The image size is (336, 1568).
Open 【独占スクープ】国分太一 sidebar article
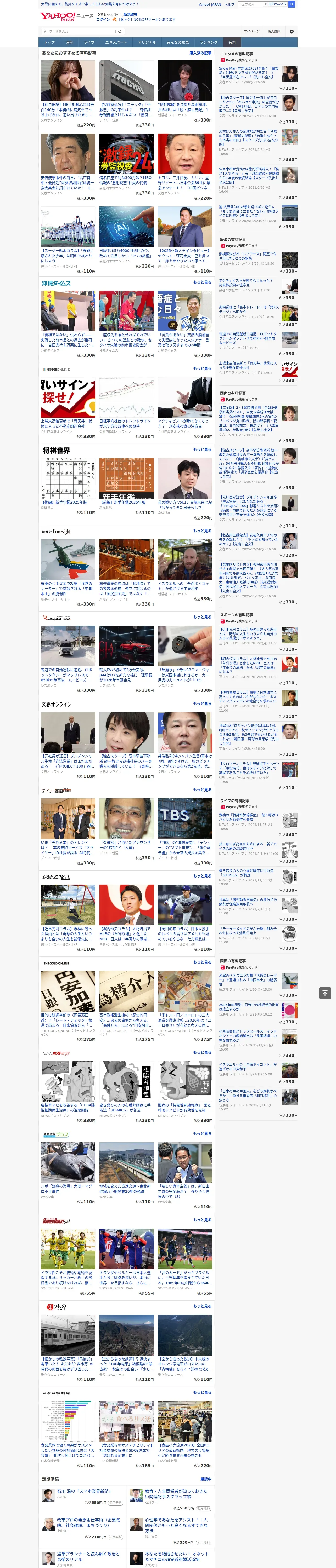pyautogui.click(x=249, y=103)
